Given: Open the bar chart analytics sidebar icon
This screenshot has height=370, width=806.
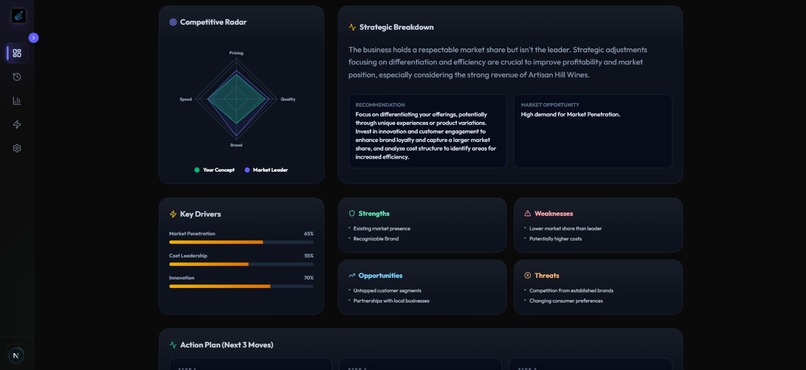Looking at the screenshot, I should [17, 101].
